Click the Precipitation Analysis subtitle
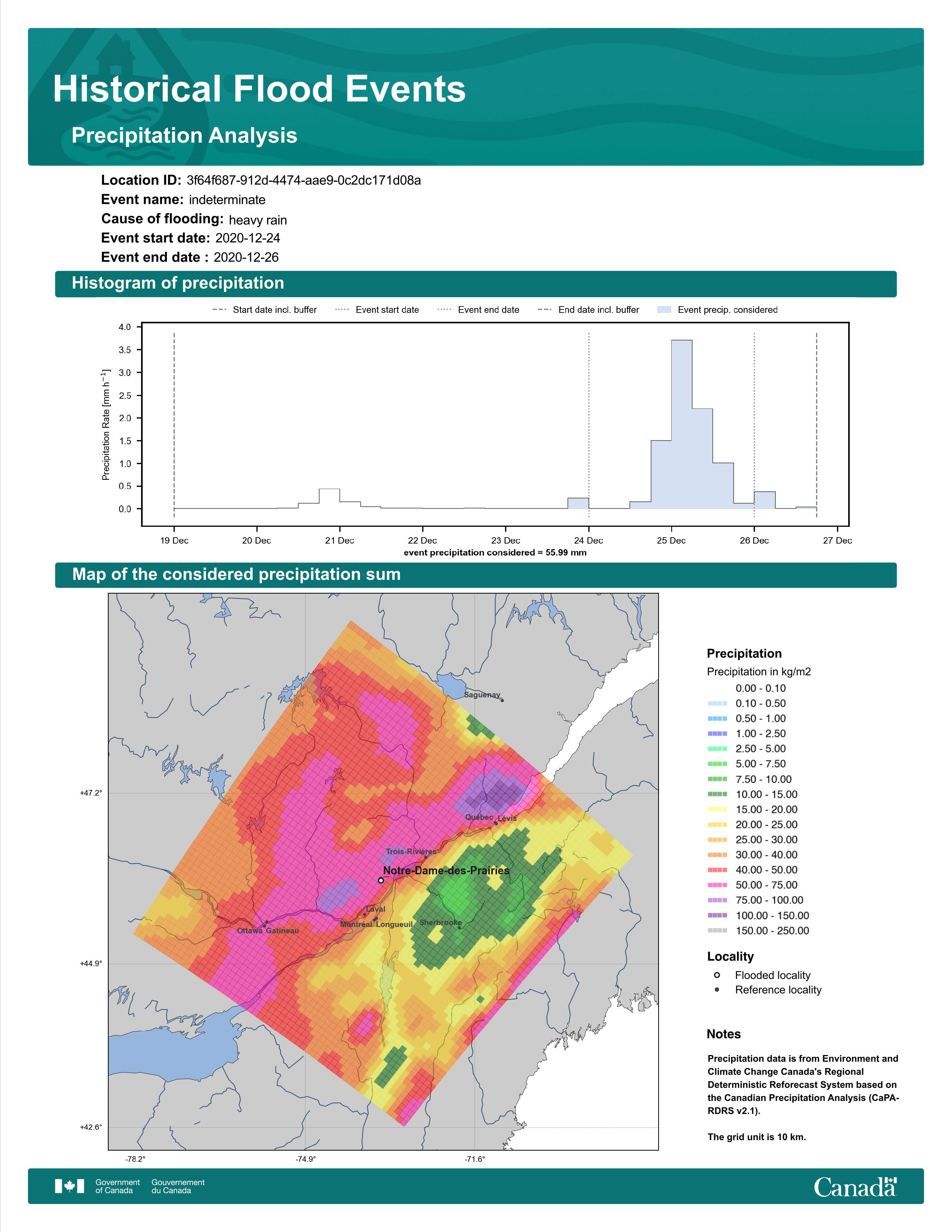 pos(184,136)
